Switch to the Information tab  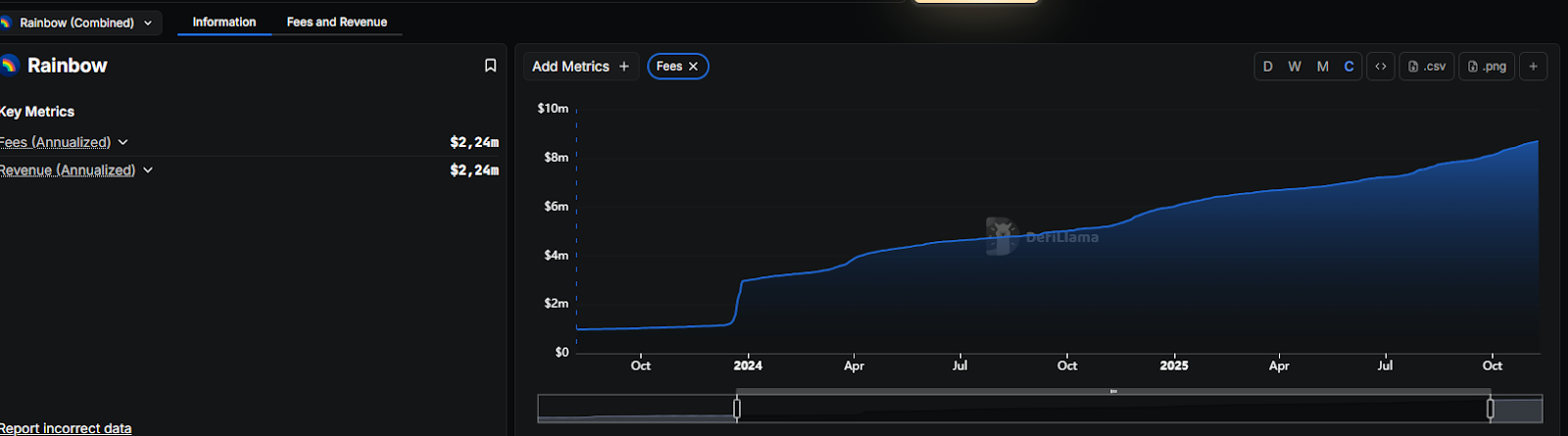(x=224, y=22)
